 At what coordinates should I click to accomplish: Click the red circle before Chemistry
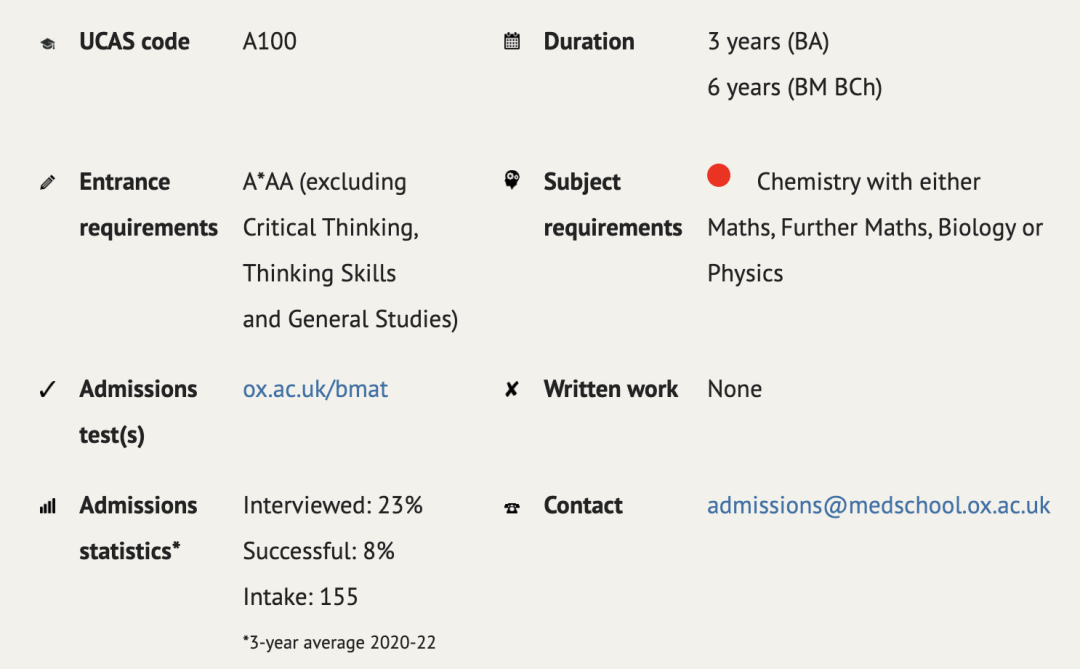pos(718,176)
